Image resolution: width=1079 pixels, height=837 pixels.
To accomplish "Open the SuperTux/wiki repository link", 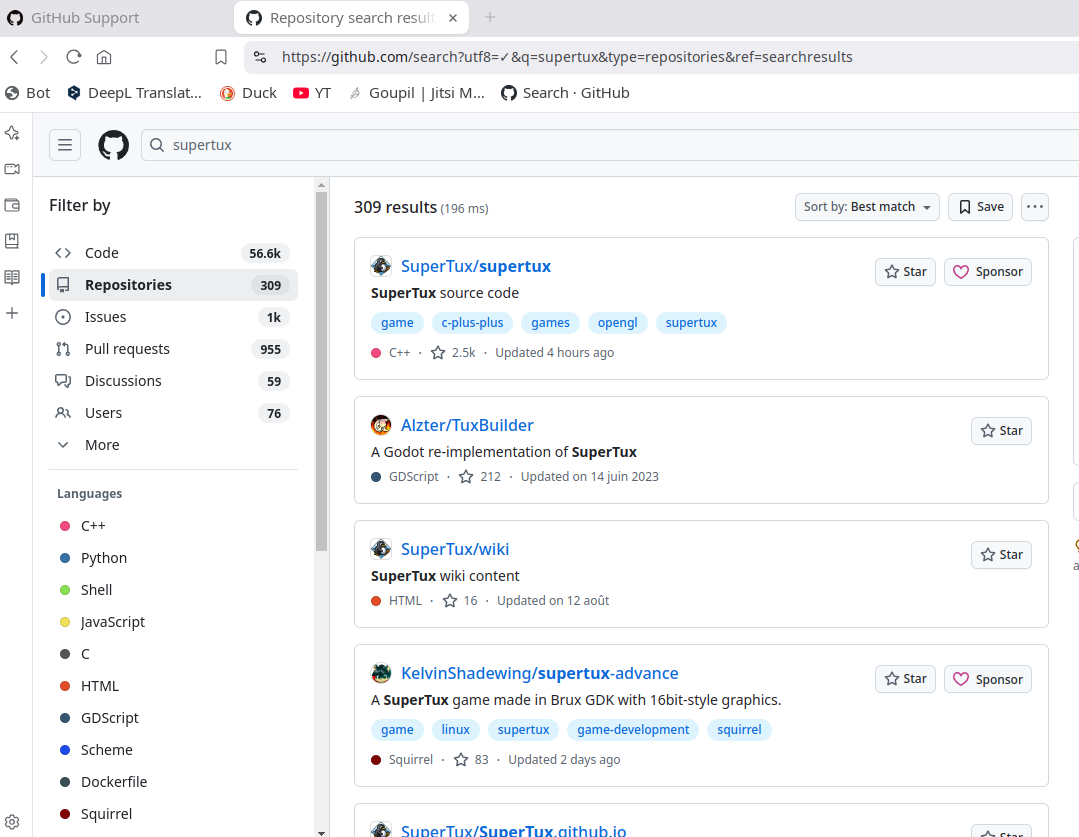I will 455,549.
